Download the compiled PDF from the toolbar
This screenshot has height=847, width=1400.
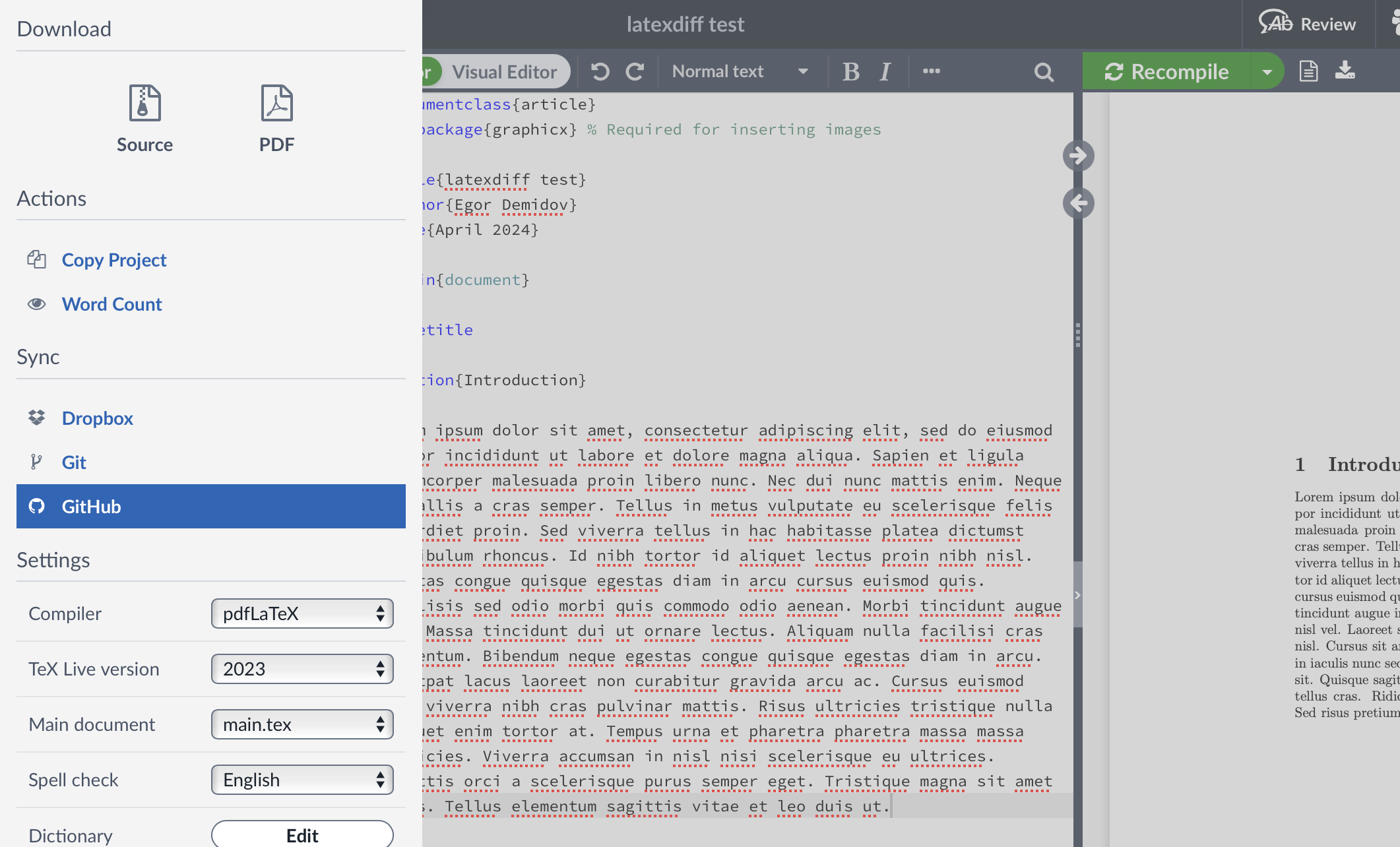pyautogui.click(x=1346, y=71)
